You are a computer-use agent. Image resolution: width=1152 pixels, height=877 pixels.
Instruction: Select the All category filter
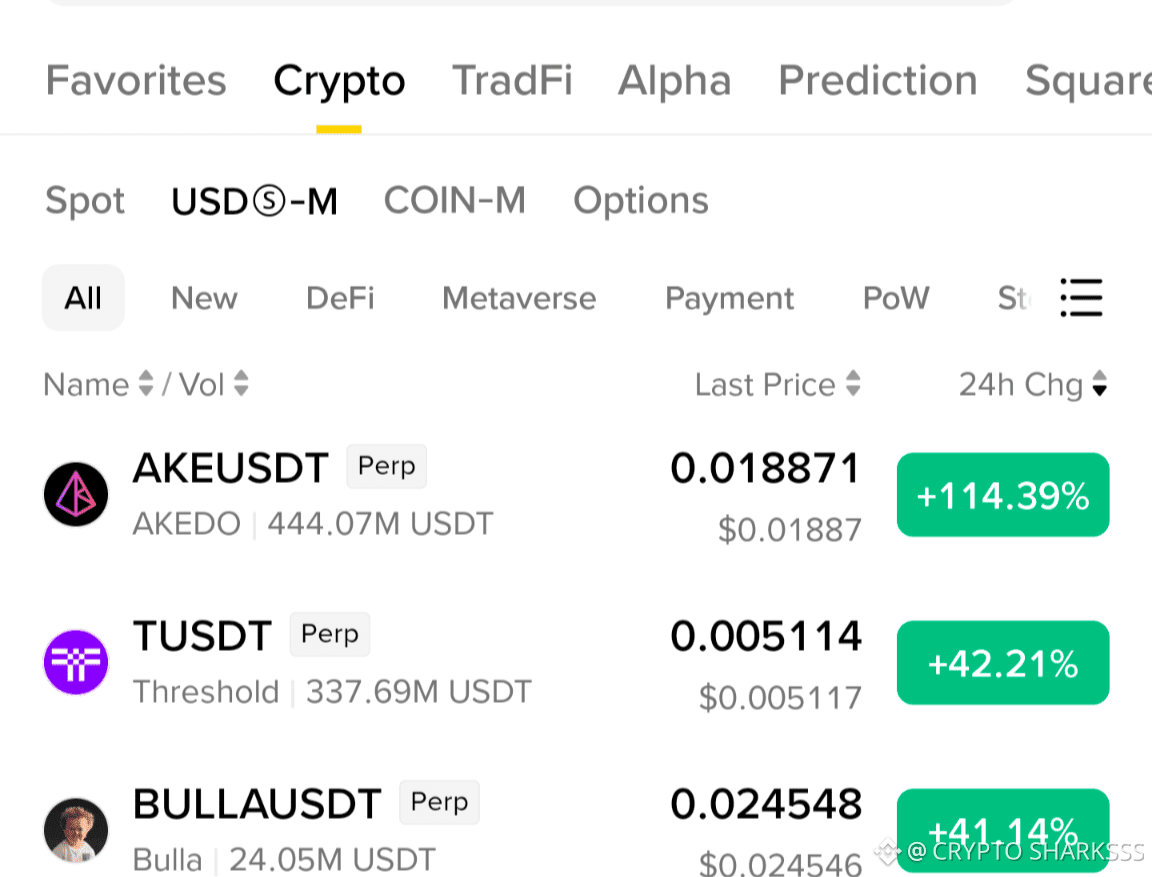83,297
